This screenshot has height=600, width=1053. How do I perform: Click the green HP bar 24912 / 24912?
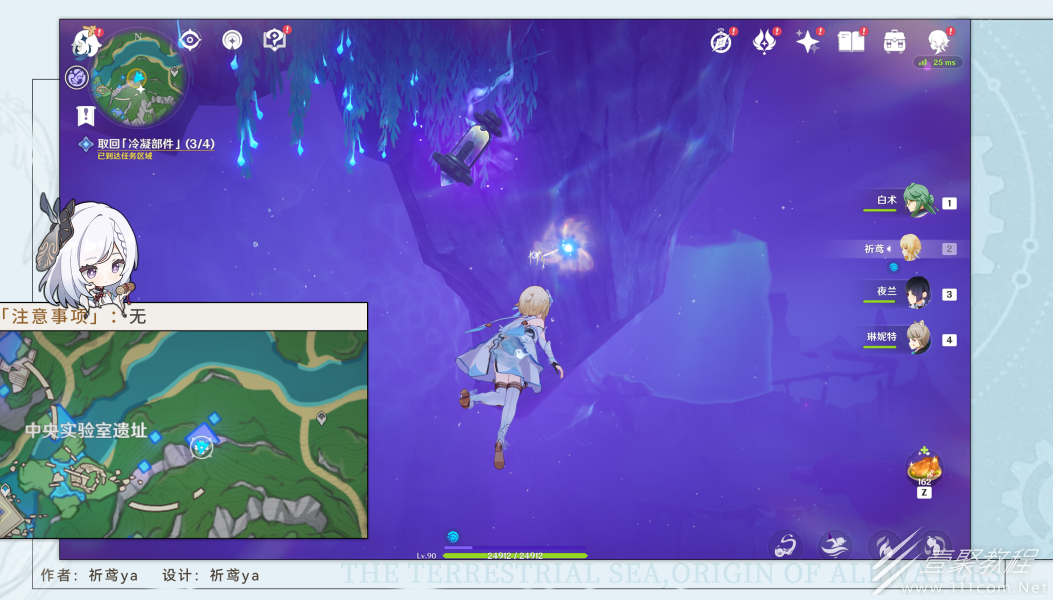[515, 556]
